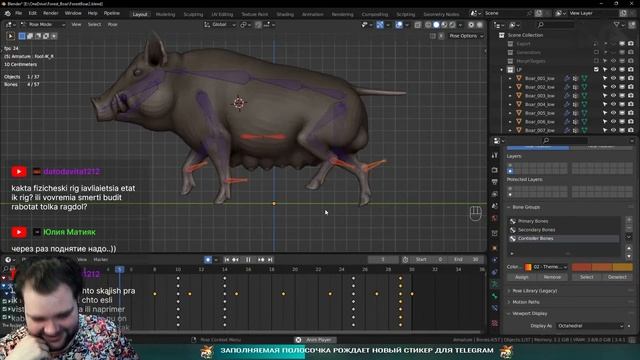Screen dimensions: 640x360
Task: Toggle viewport overlays button
Action: 399,25
